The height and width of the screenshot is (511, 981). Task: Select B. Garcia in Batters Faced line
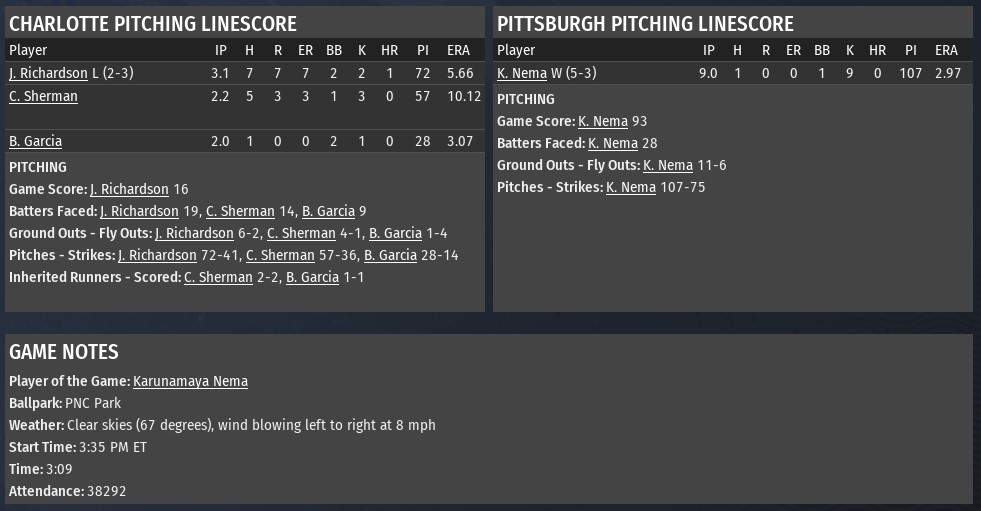click(x=328, y=211)
